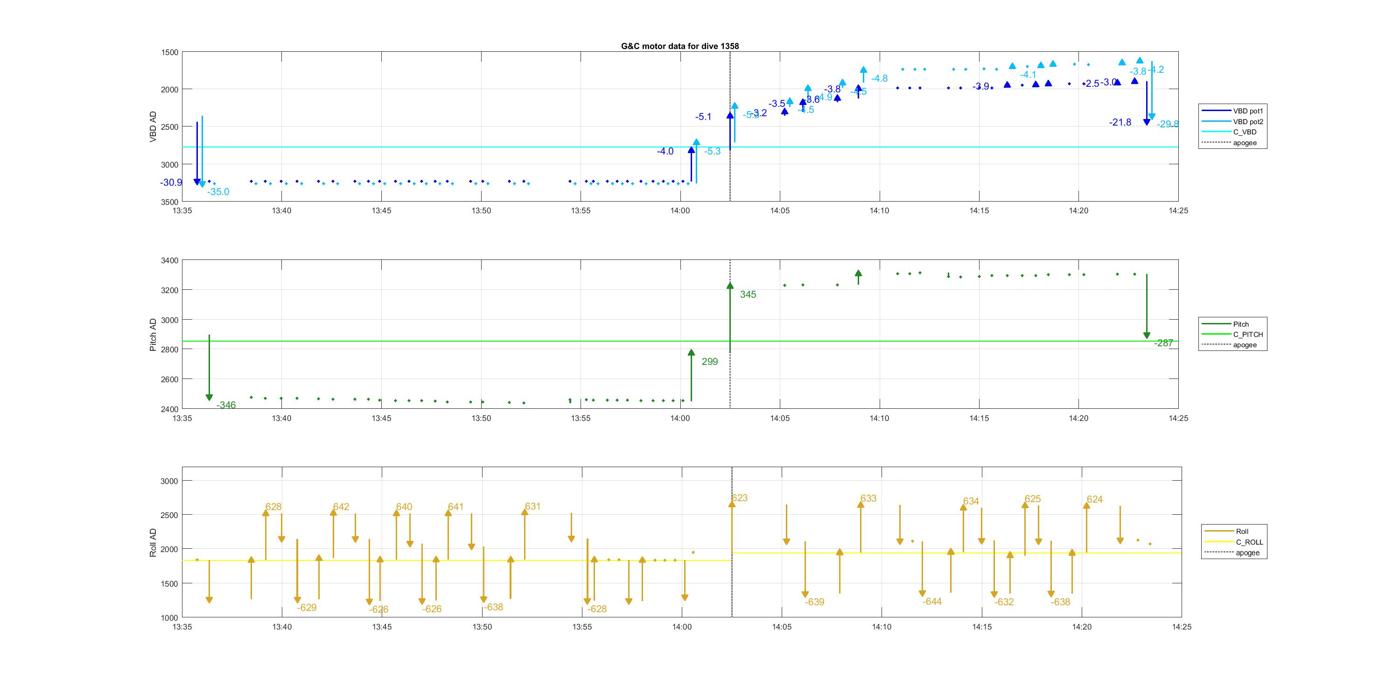Image resolution: width=1400 pixels, height=693 pixels.
Task: Select the 299 pitch move label
Action: click(709, 362)
